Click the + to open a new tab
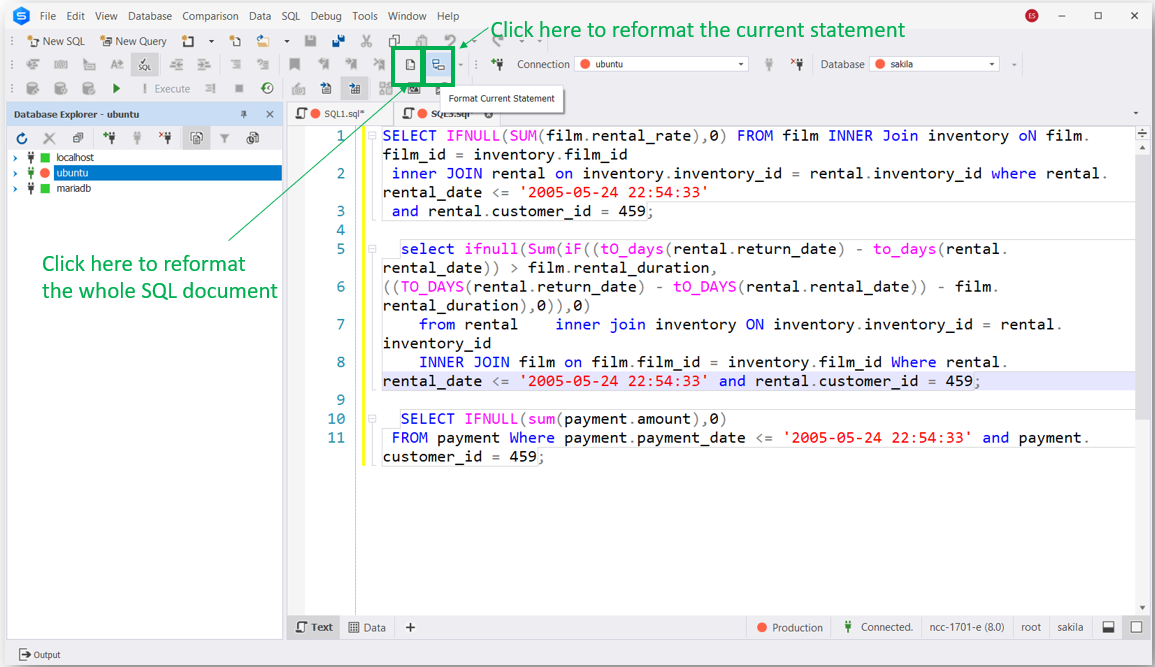Image resolution: width=1155 pixels, height=667 pixels. pos(410,627)
